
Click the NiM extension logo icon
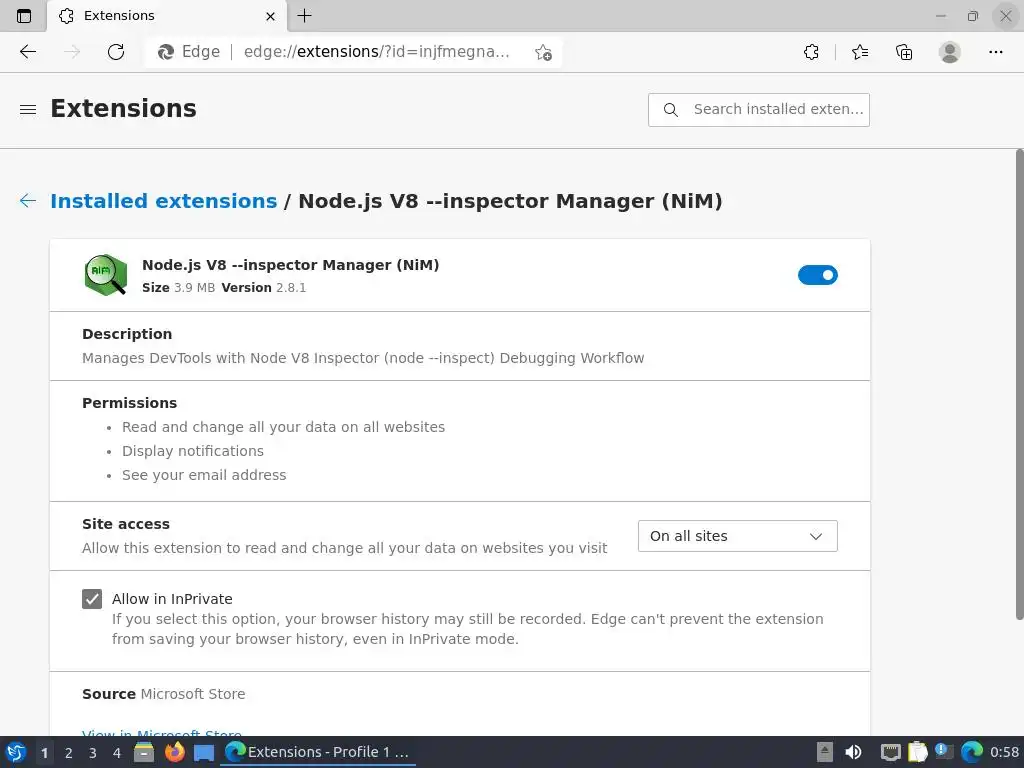106,275
